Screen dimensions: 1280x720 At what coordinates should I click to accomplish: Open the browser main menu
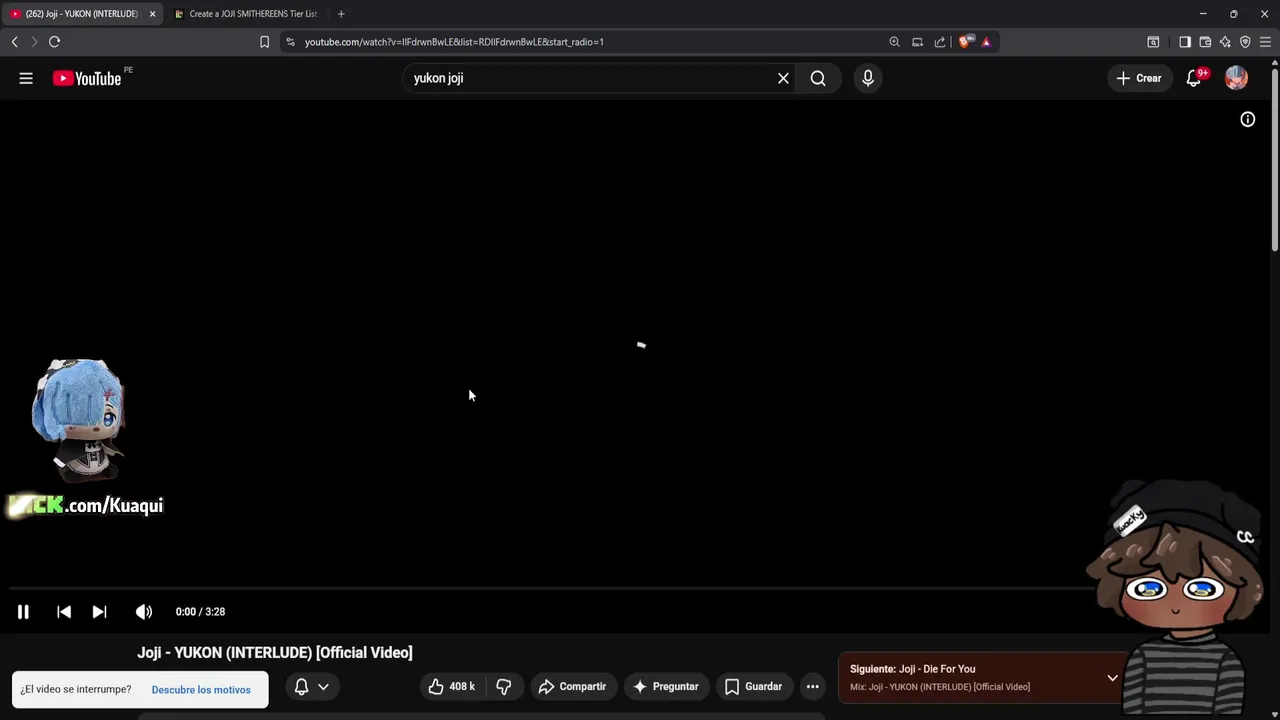click(x=1265, y=42)
